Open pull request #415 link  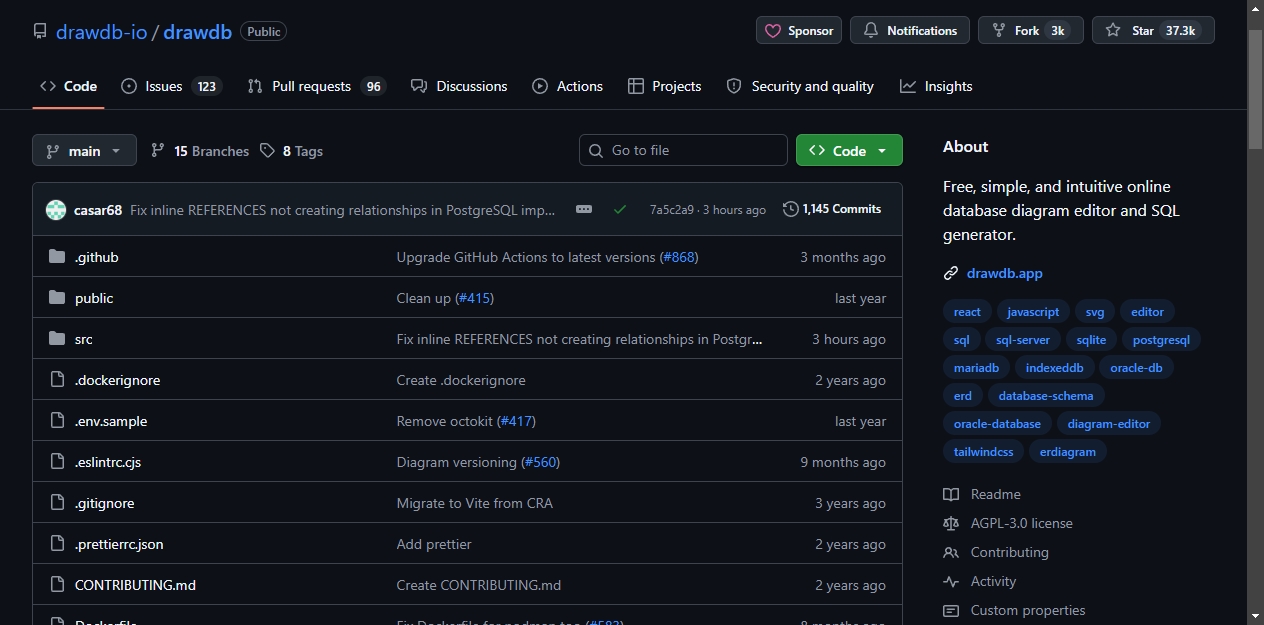coord(474,298)
